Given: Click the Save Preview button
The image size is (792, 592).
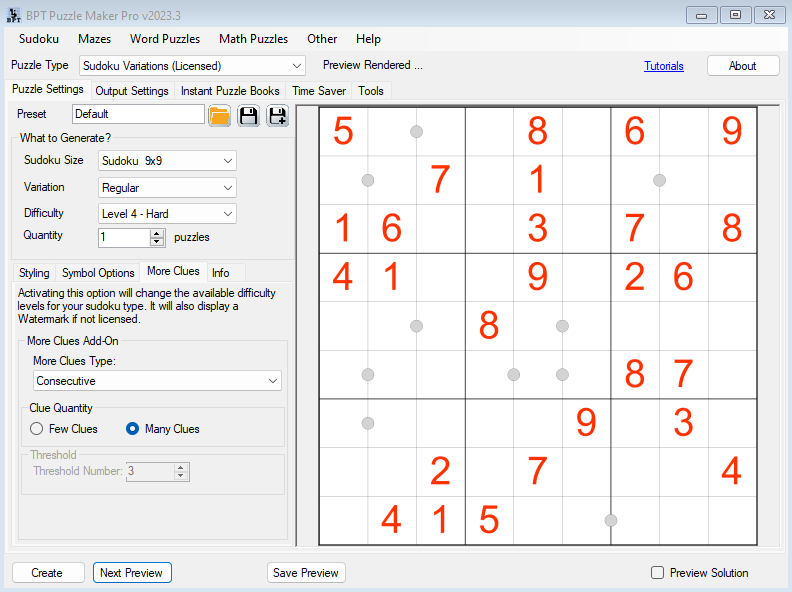Looking at the screenshot, I should [x=306, y=573].
